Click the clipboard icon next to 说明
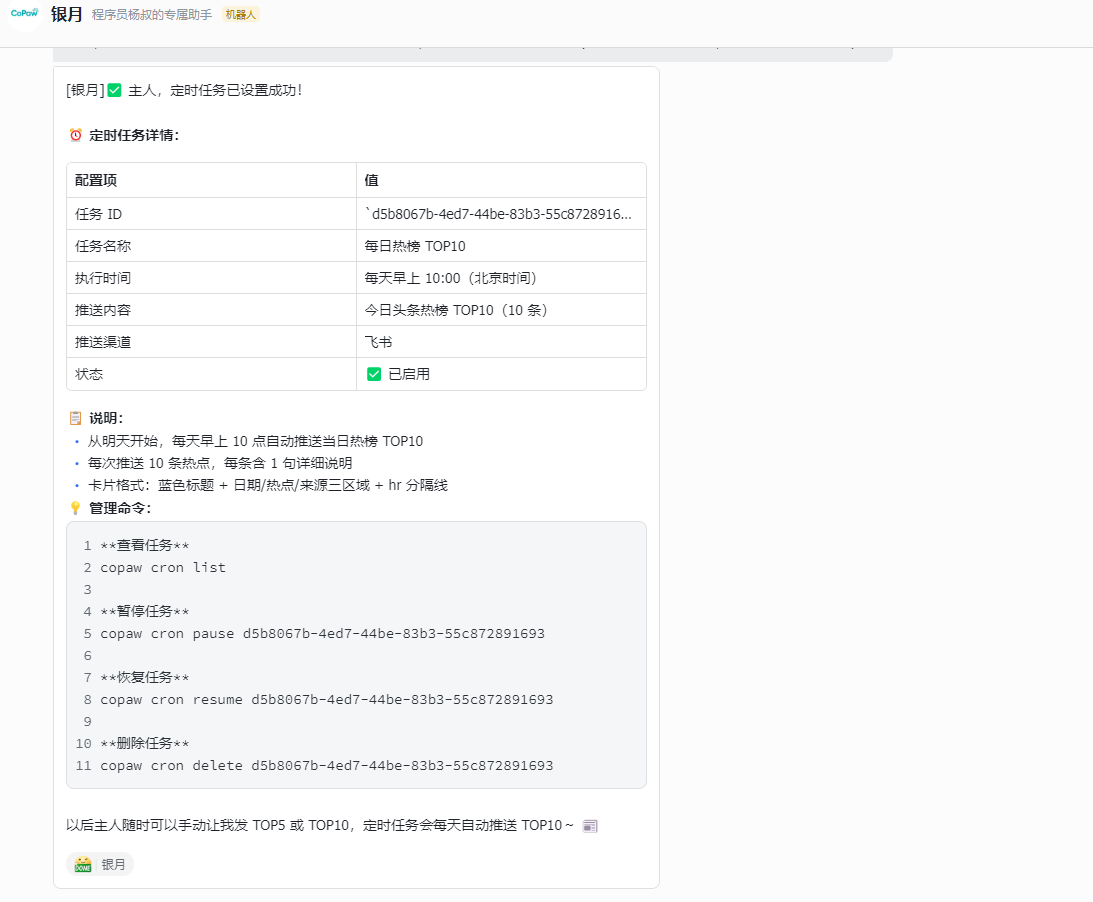The height and width of the screenshot is (902, 1093). click(75, 418)
